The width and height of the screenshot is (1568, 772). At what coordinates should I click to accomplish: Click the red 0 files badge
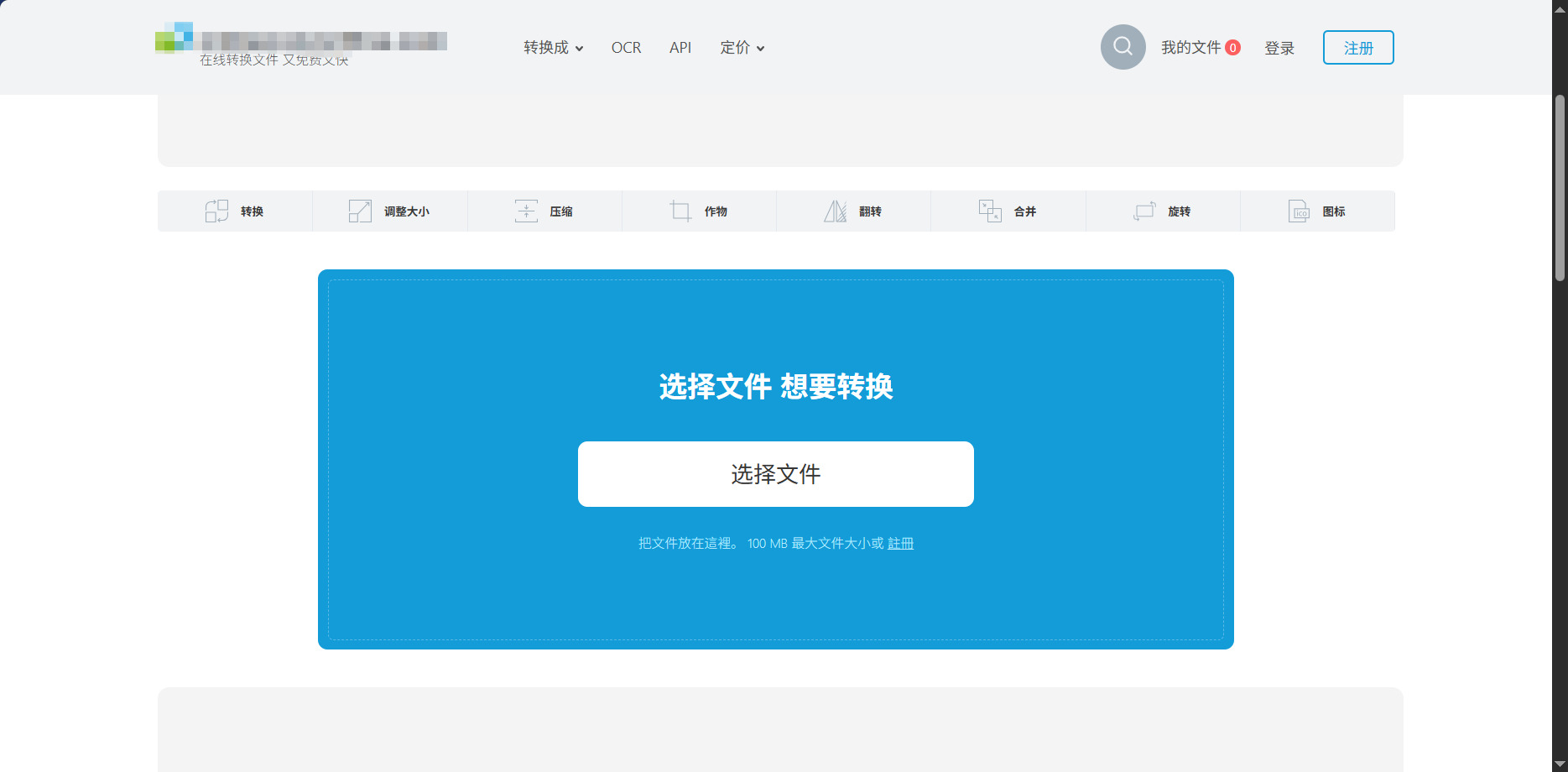point(1232,48)
